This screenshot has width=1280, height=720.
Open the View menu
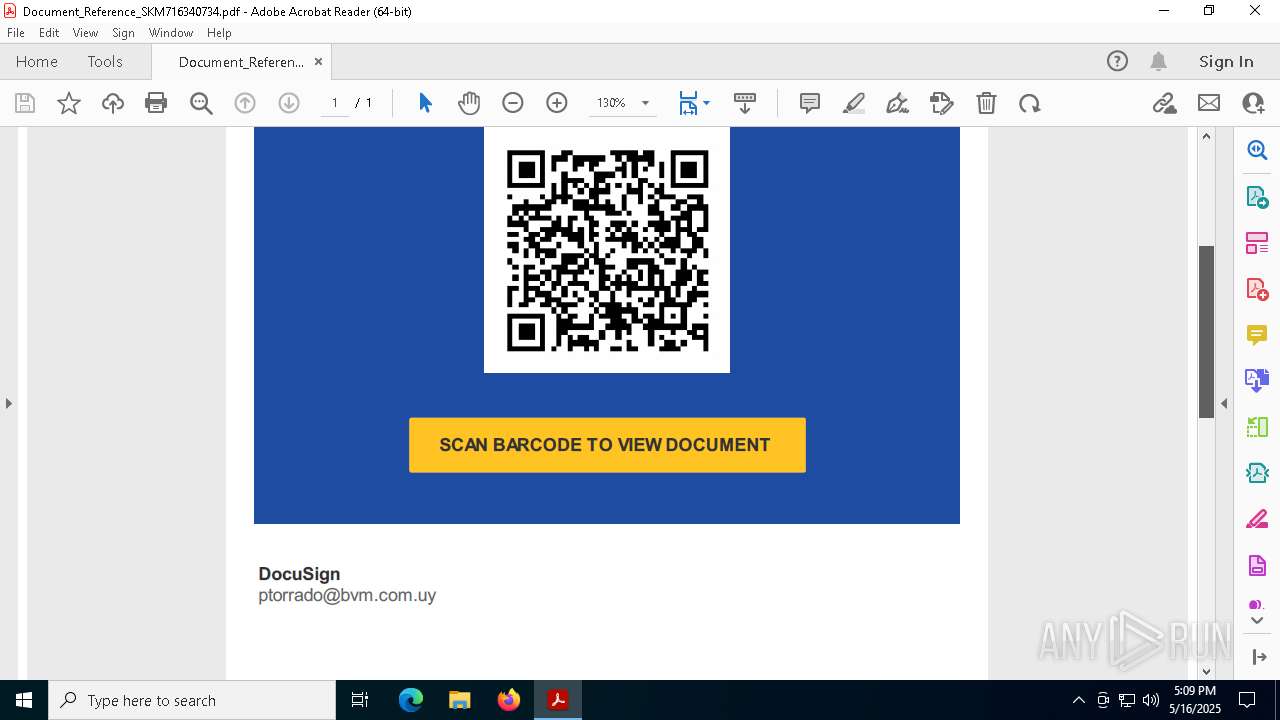coord(85,33)
